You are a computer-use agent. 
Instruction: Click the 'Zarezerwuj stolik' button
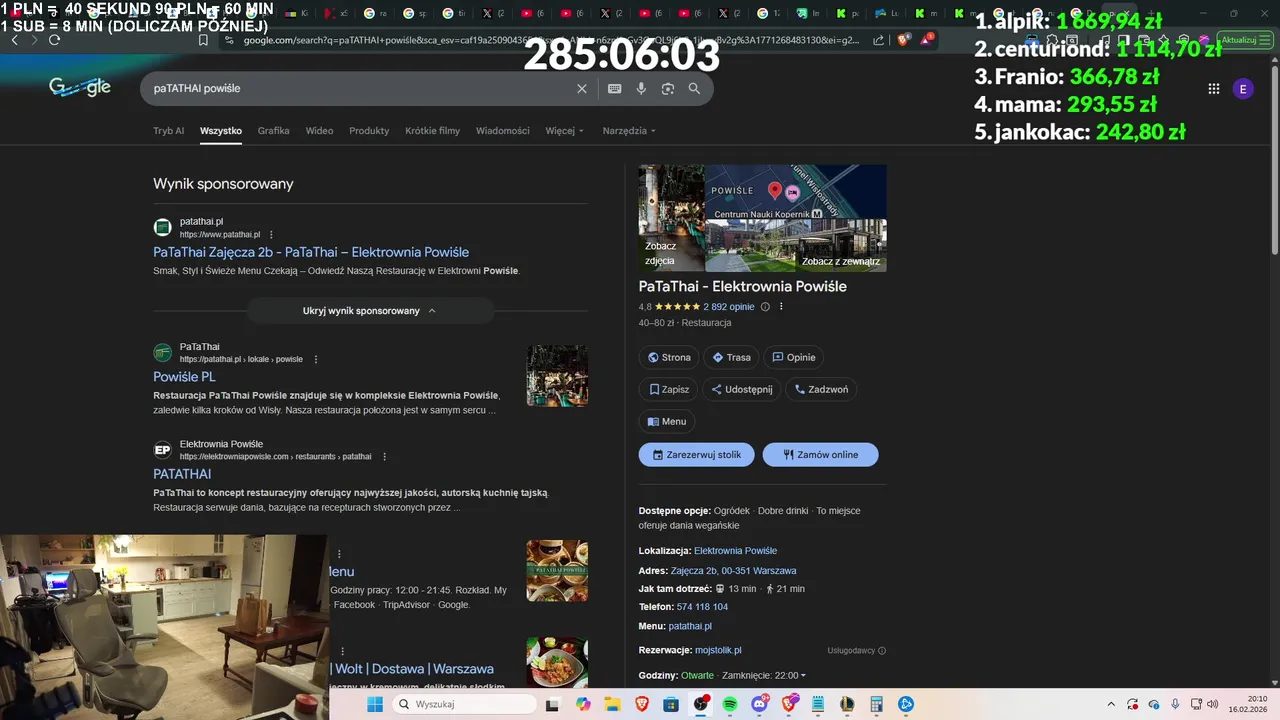tap(697, 455)
